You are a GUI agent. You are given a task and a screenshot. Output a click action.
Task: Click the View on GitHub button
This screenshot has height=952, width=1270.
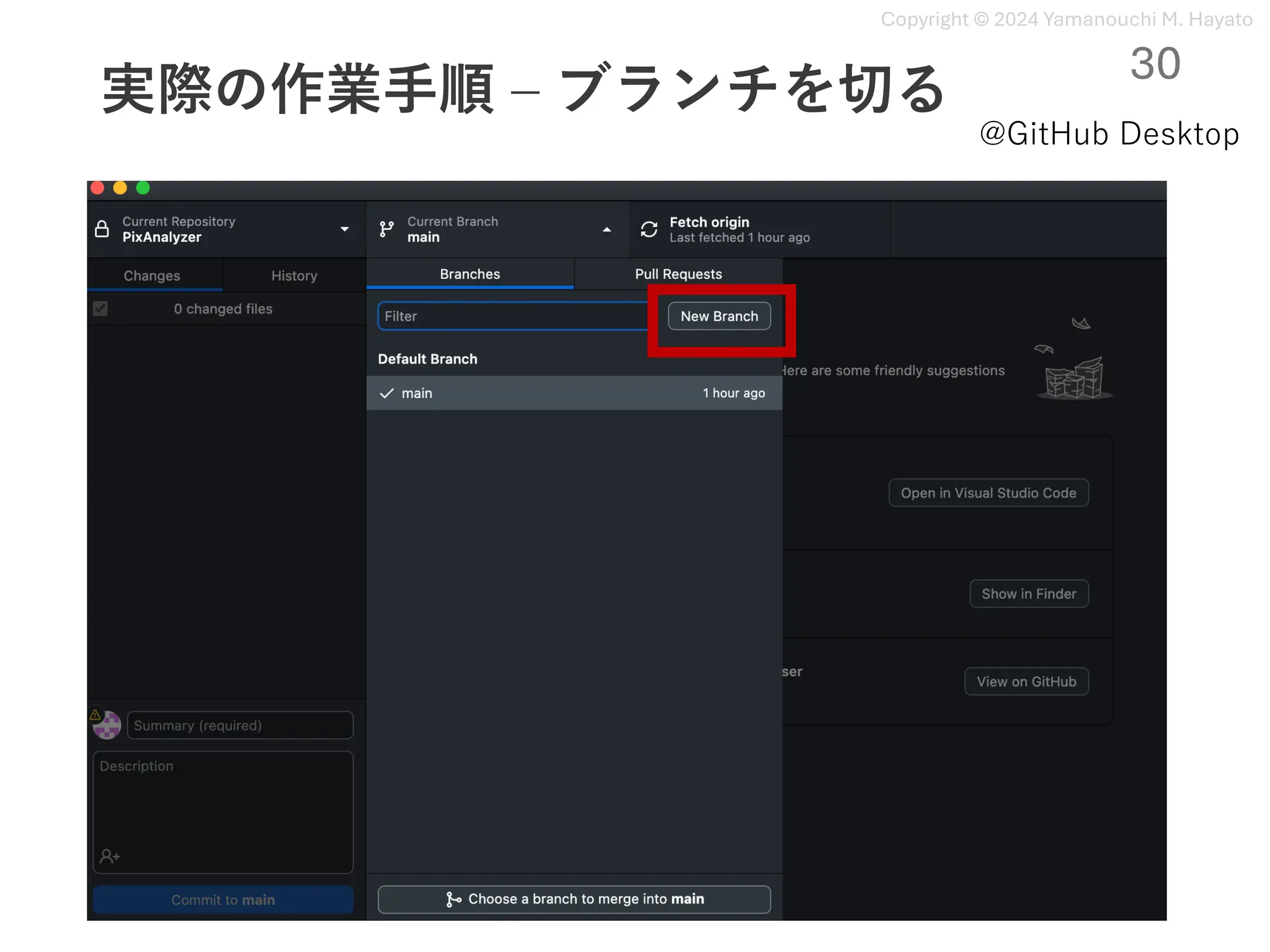(1026, 682)
